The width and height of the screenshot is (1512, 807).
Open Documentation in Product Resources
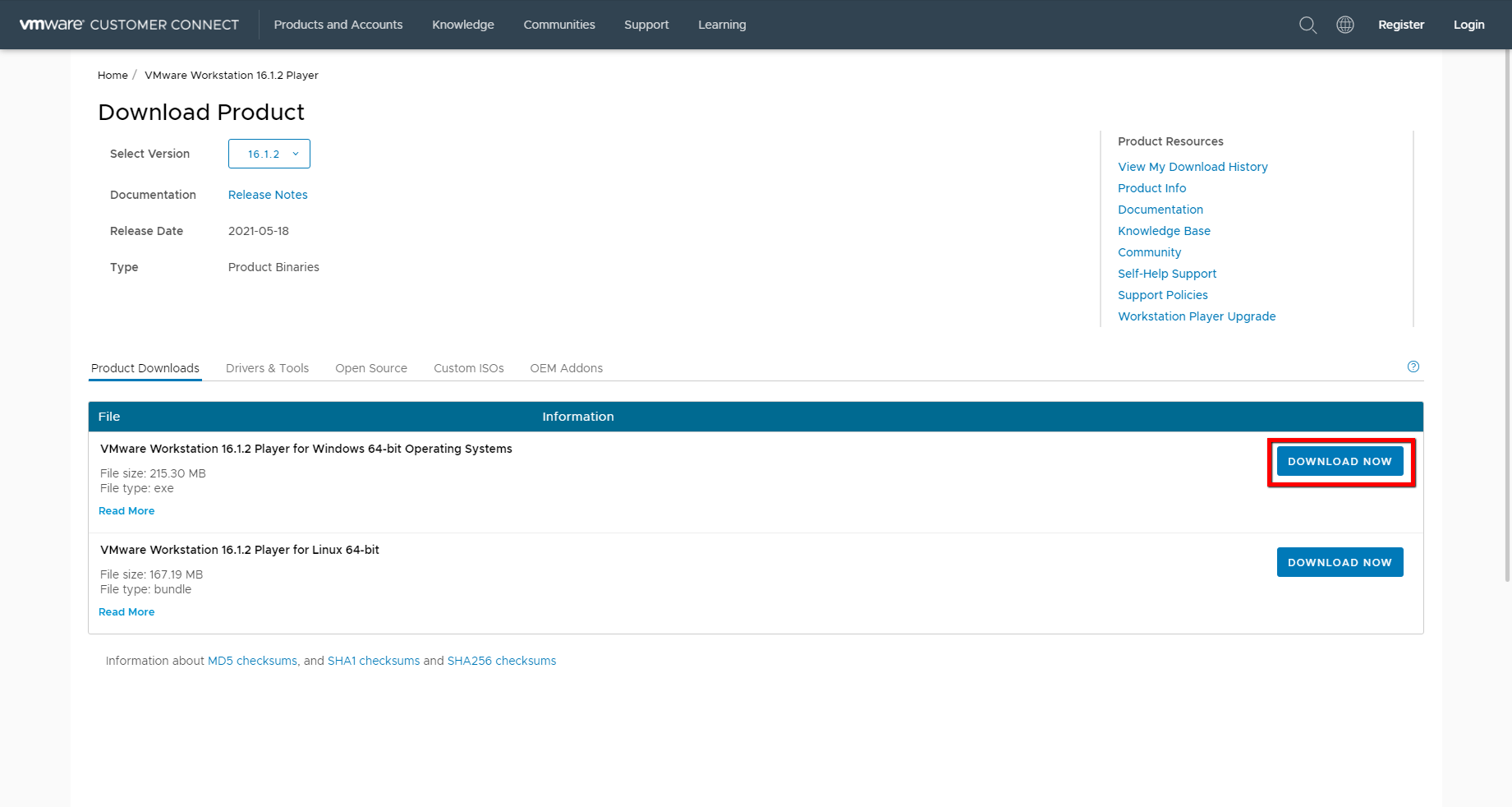click(1160, 210)
